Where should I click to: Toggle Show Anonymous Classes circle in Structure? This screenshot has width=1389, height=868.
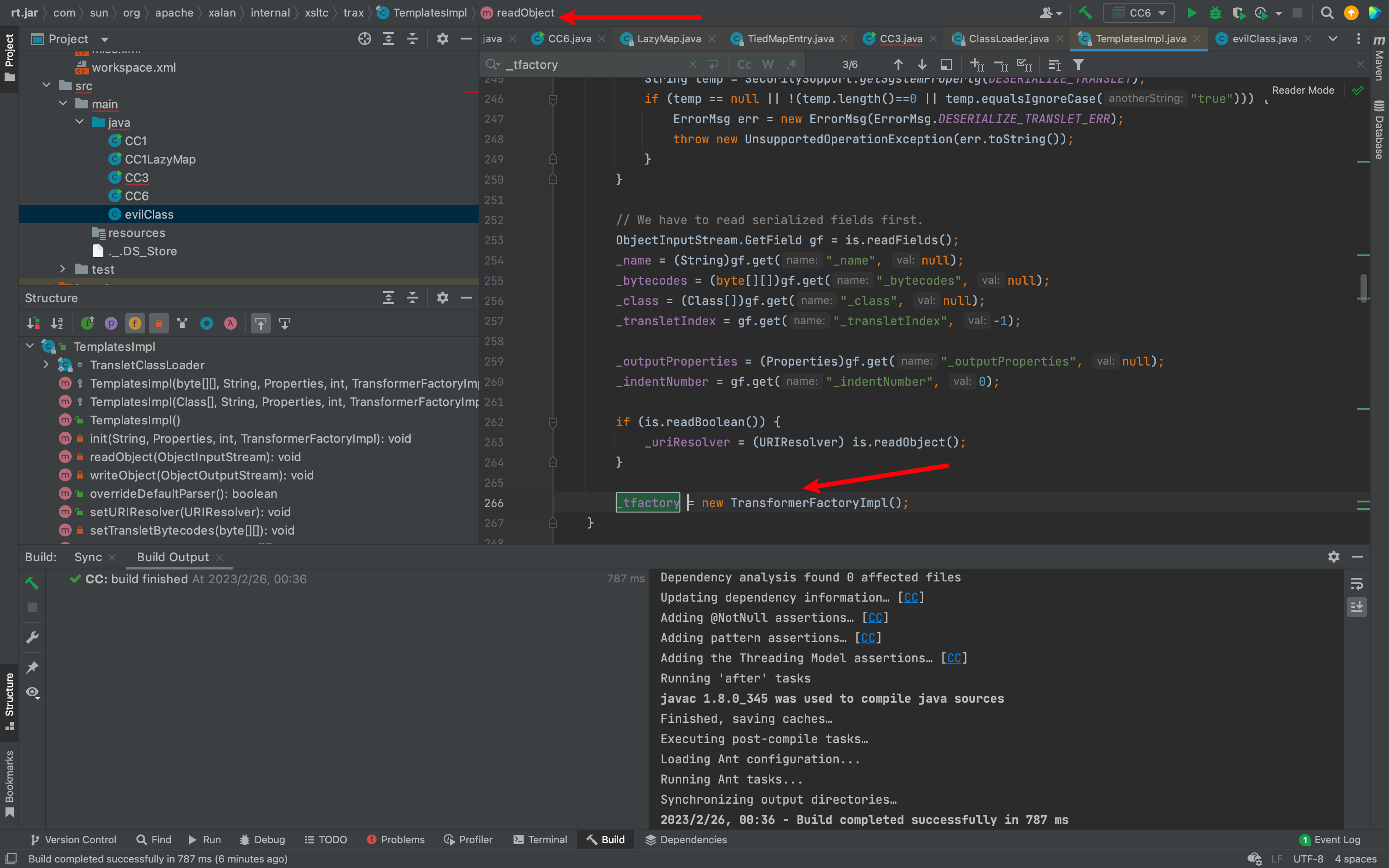[x=207, y=323]
